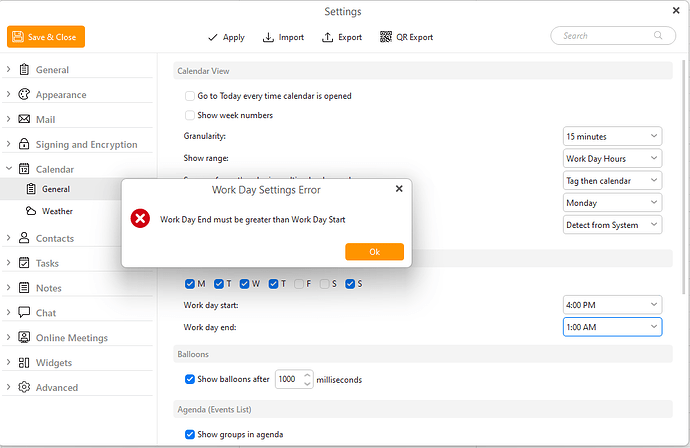
Task: Expand the Appearance section chevron
Action: (8, 94)
